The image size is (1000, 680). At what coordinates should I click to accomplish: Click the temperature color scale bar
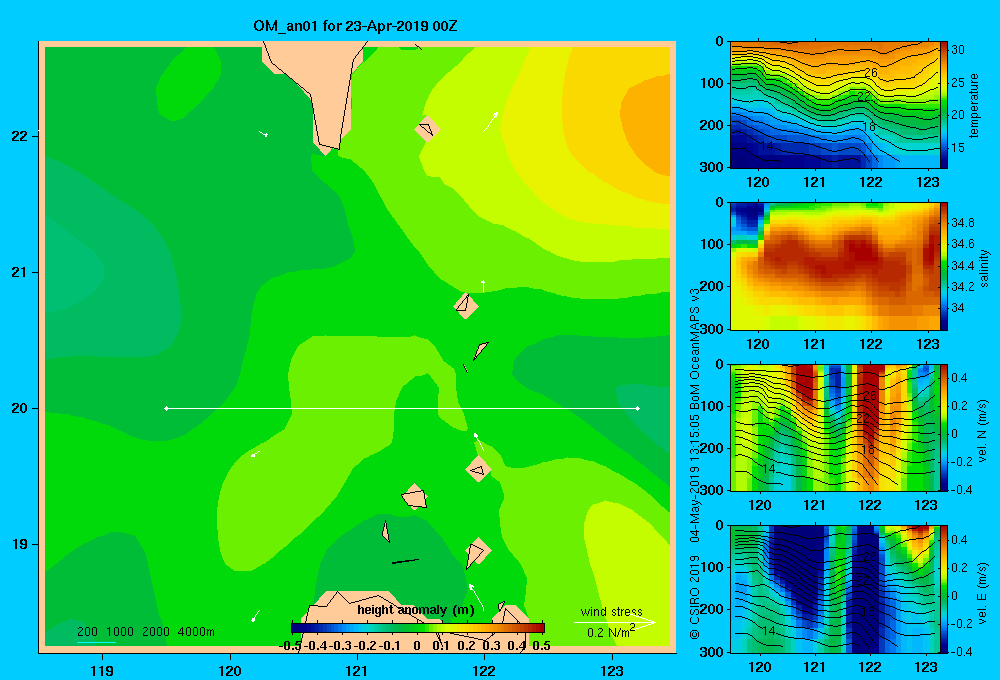(943, 105)
